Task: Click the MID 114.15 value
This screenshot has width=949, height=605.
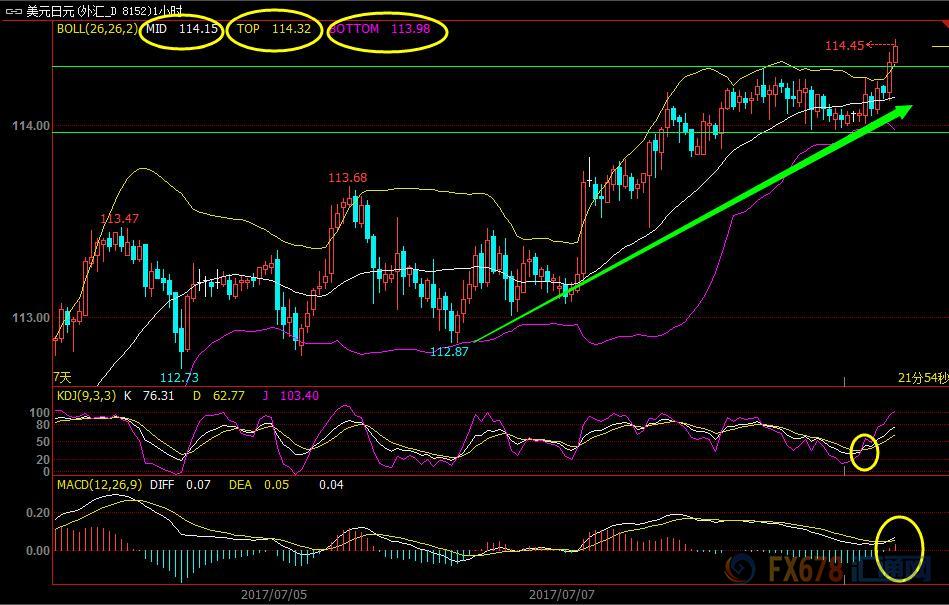Action: click(x=183, y=29)
